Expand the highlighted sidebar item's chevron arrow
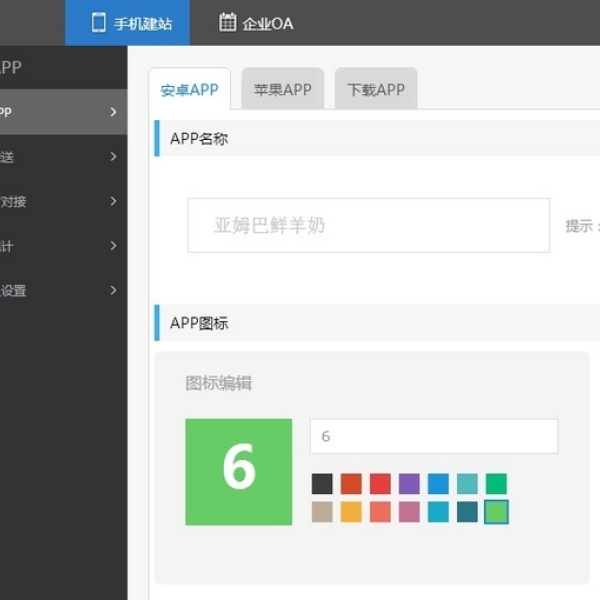The image size is (600, 600). (x=113, y=112)
